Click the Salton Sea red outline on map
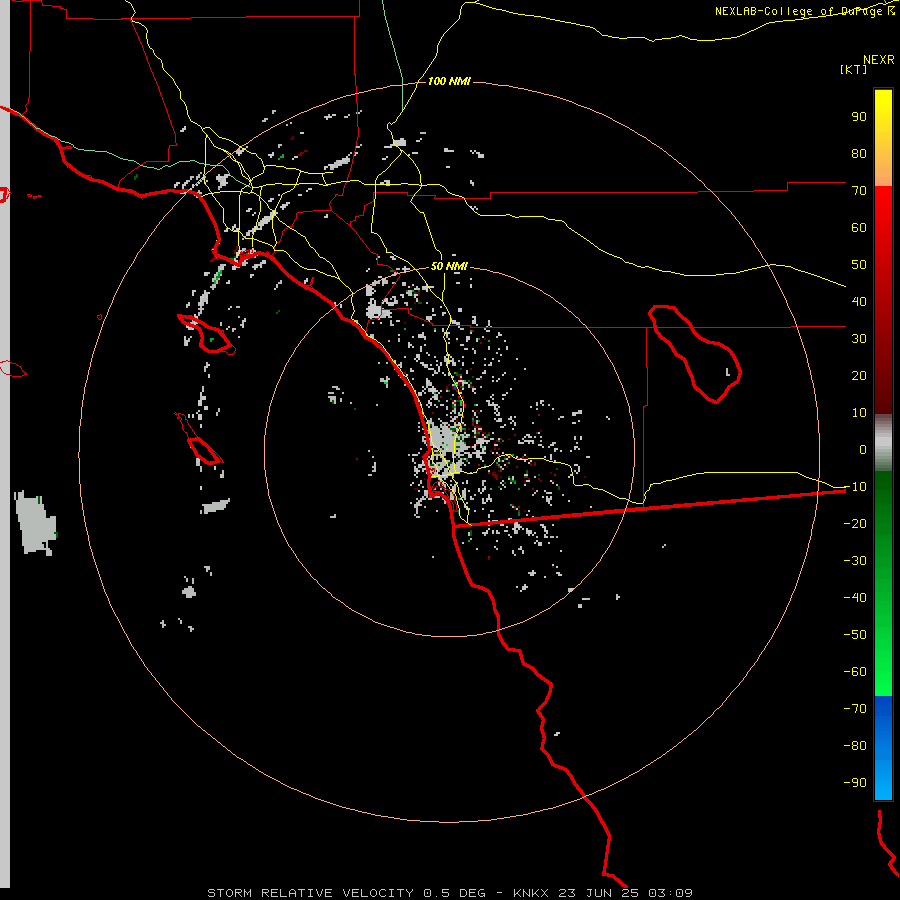Viewport: 900px width, 900px height. 695,354
